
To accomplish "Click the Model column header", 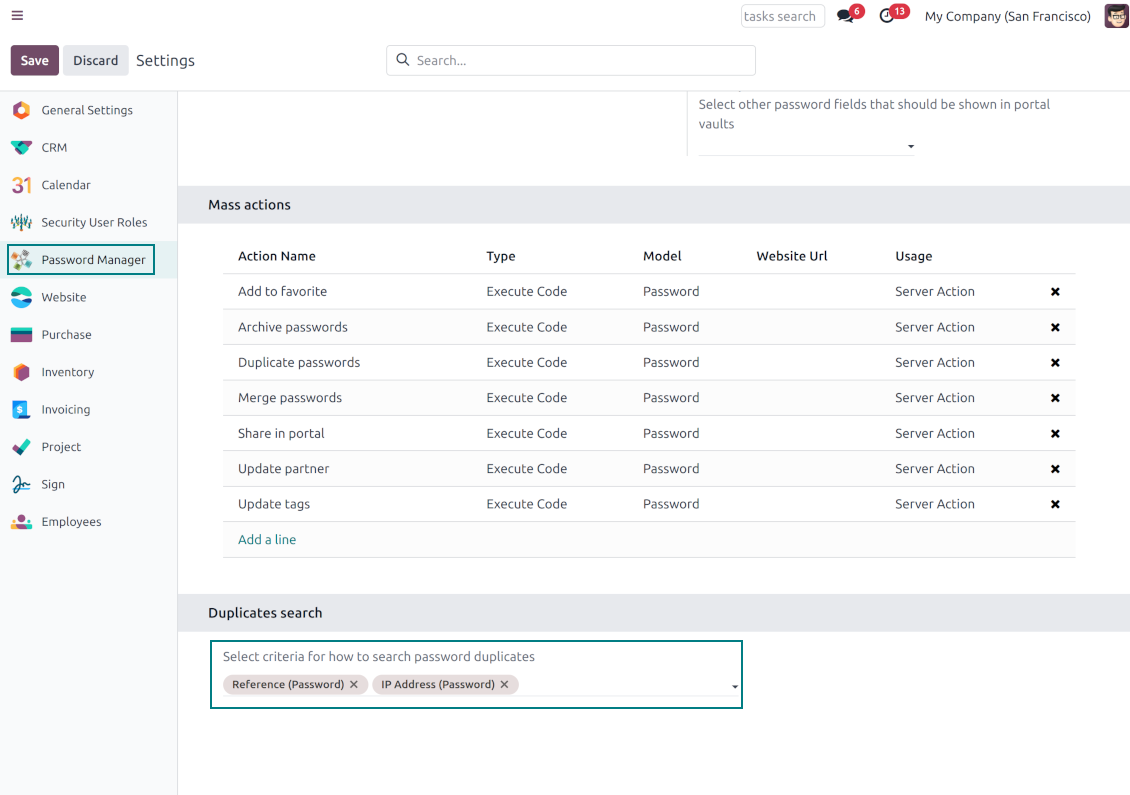I will point(662,257).
